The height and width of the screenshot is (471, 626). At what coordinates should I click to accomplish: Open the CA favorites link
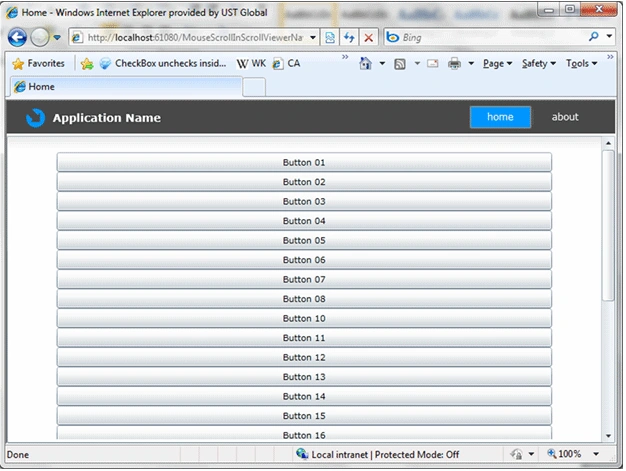click(x=286, y=63)
